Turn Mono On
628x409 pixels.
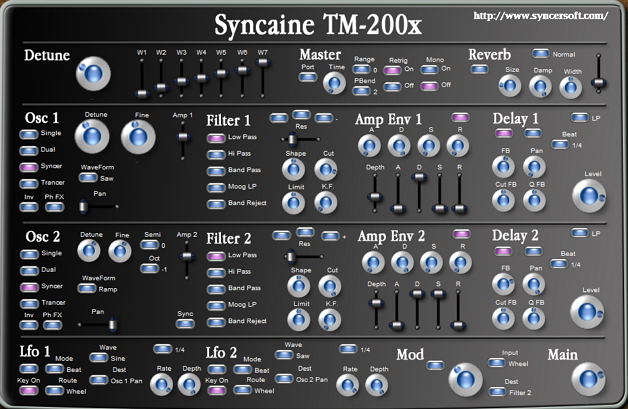coord(429,69)
